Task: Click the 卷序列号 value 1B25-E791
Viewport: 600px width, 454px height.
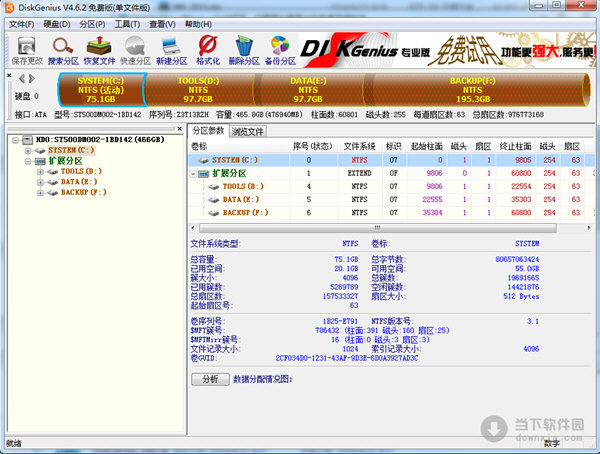Action: 340,321
